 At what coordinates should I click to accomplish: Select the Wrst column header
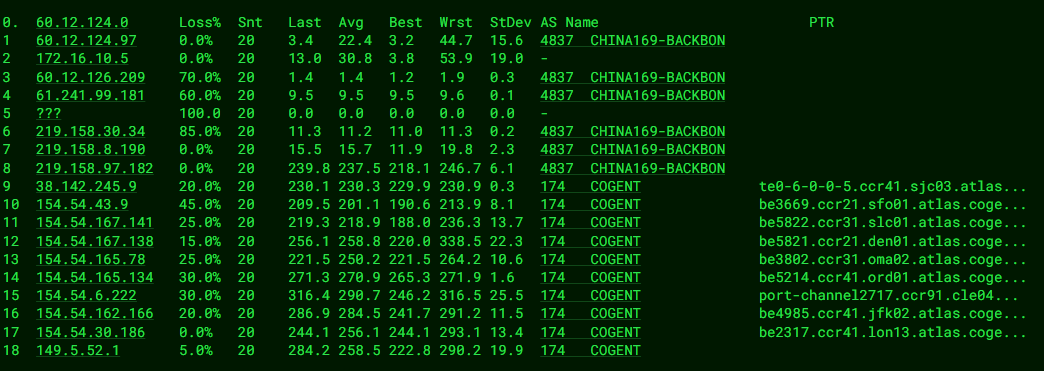[456, 23]
